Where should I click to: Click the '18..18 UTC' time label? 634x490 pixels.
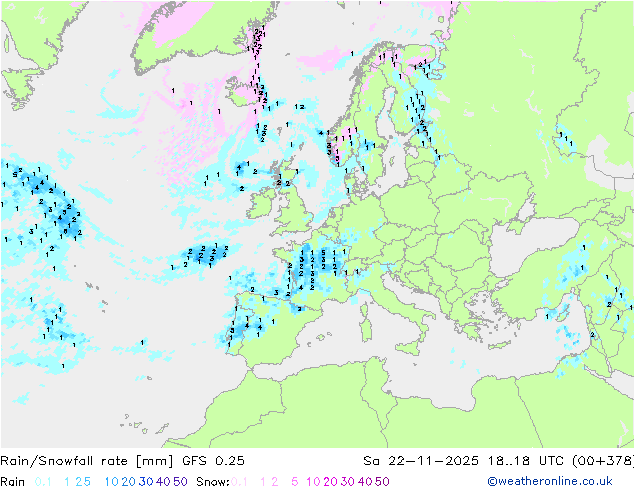pyautogui.click(x=525, y=461)
